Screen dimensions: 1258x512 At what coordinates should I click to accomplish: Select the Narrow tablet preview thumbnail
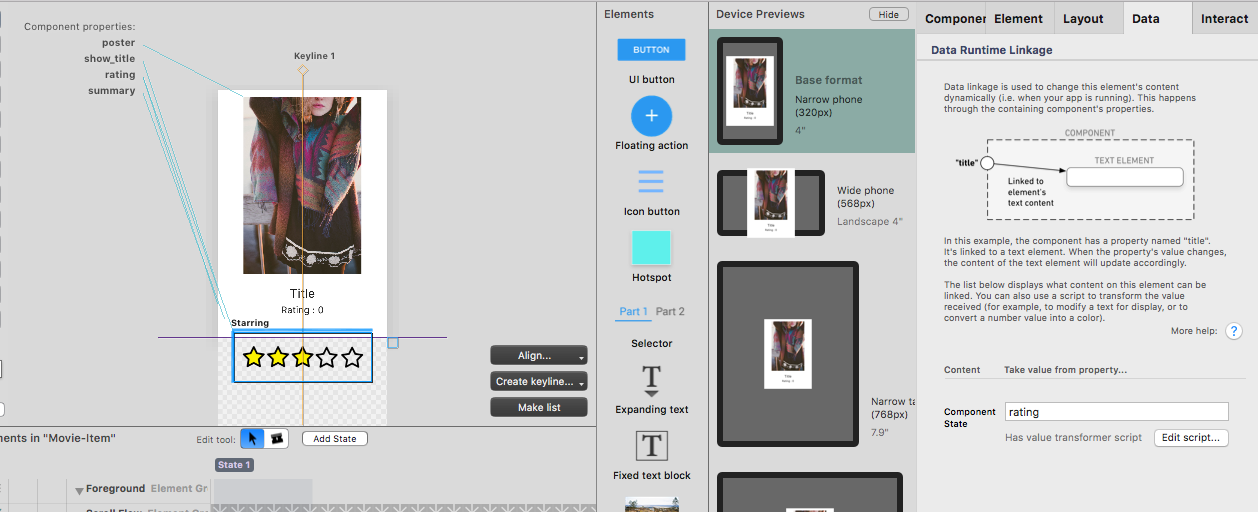coord(788,353)
